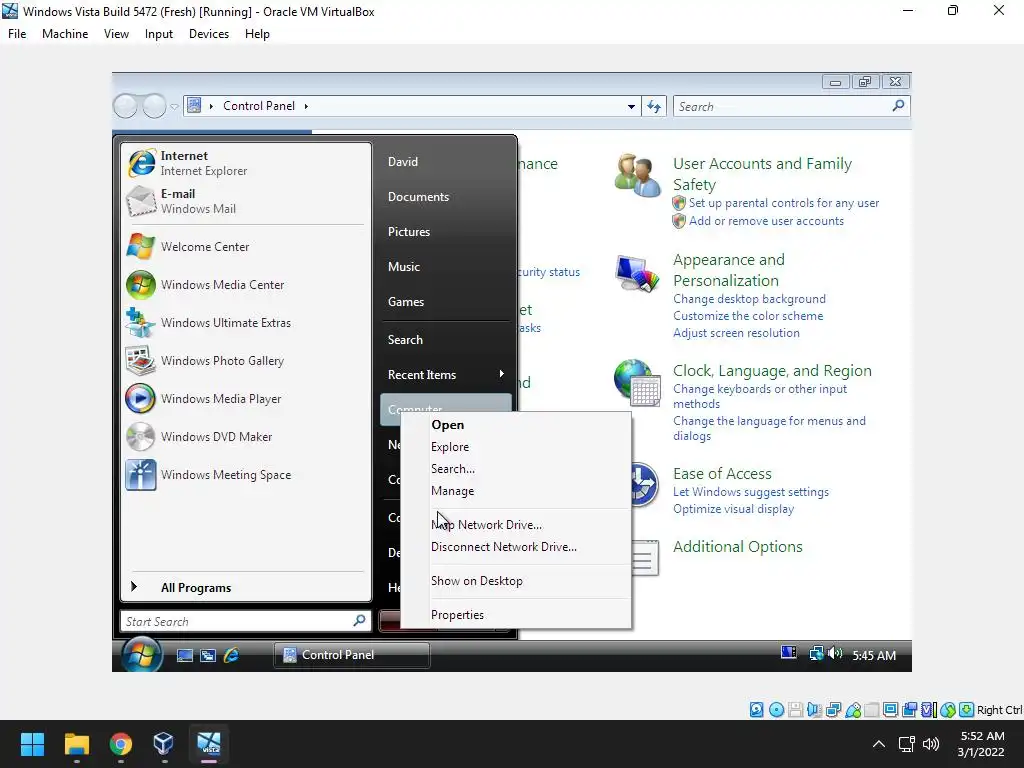Open Windows Ultimate Extras
The image size is (1024, 768).
click(246, 323)
